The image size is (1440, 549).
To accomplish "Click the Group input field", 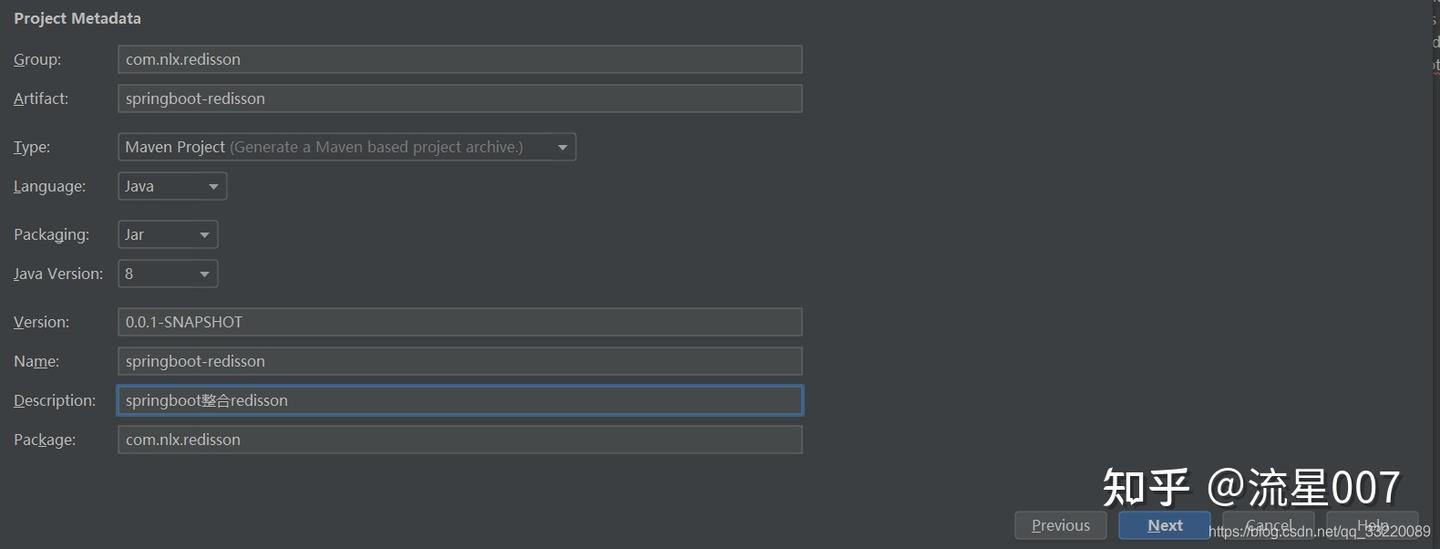I will [459, 59].
